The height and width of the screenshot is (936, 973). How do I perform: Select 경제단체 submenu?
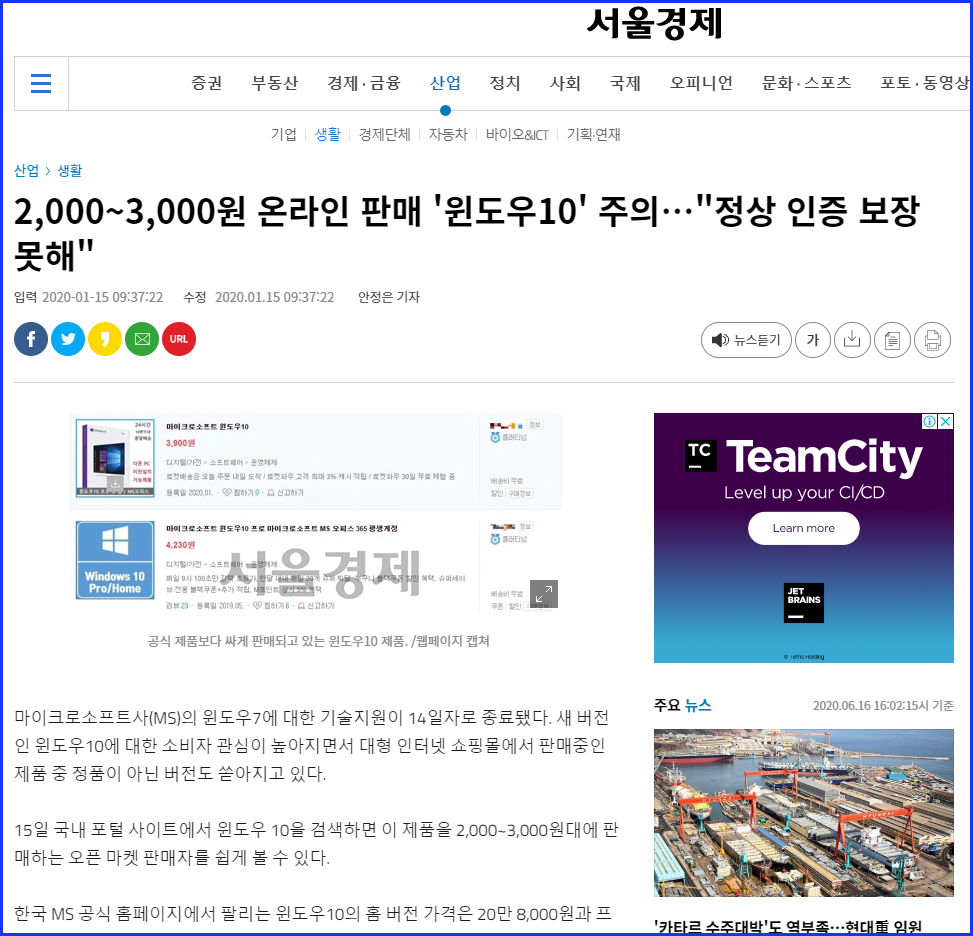385,135
